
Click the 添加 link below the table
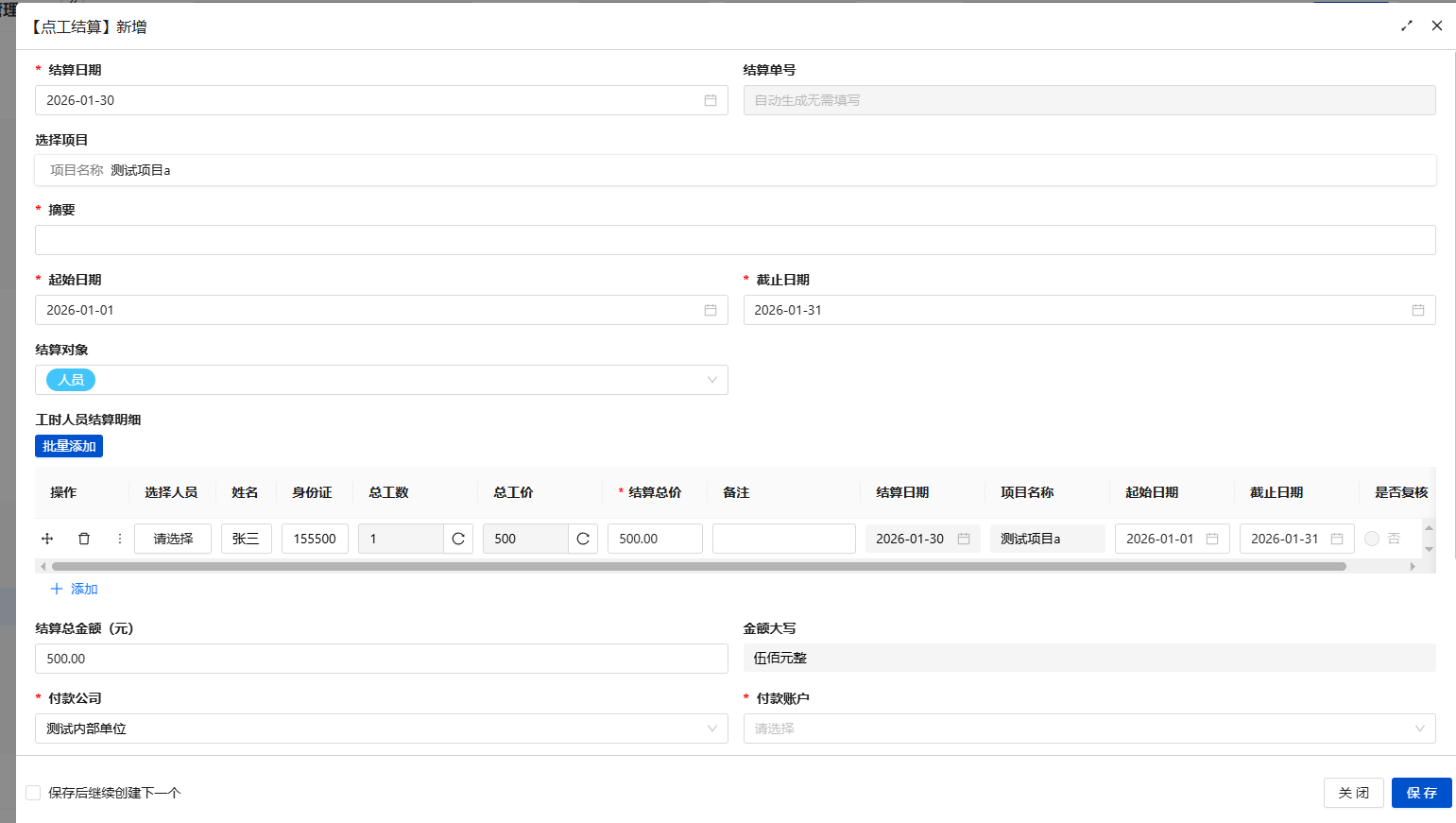tap(75, 589)
